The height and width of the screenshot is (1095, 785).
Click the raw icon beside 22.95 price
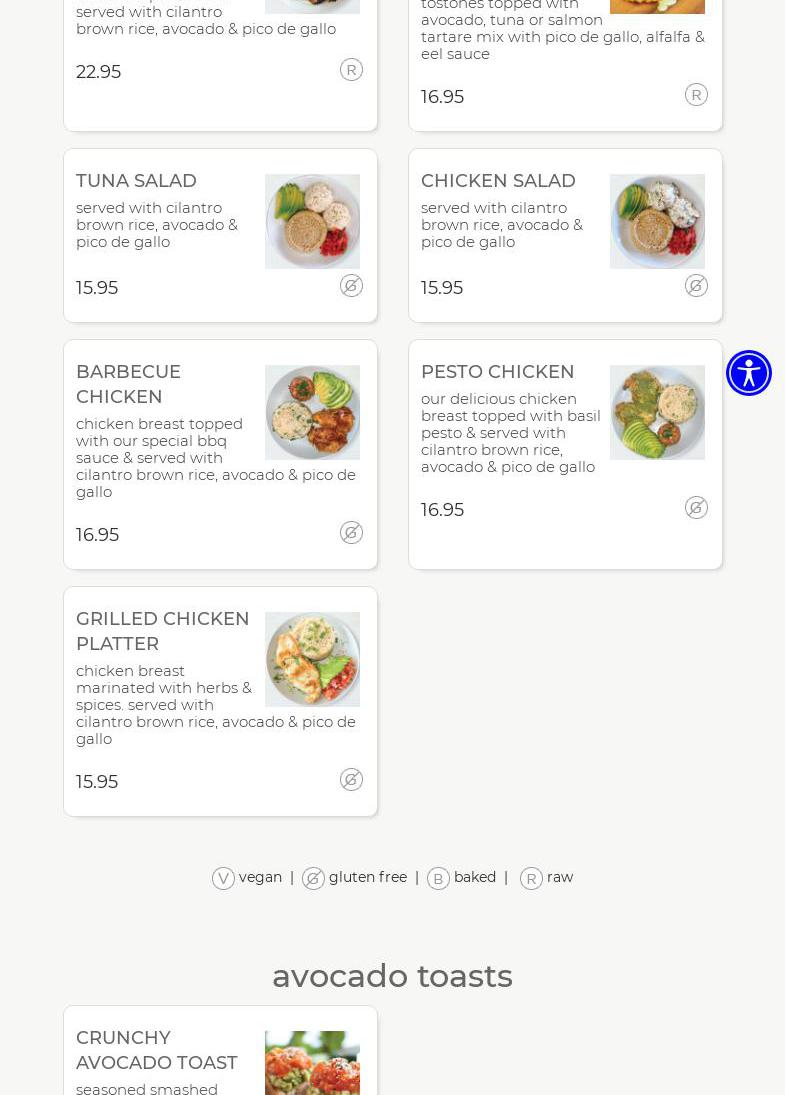point(351,70)
